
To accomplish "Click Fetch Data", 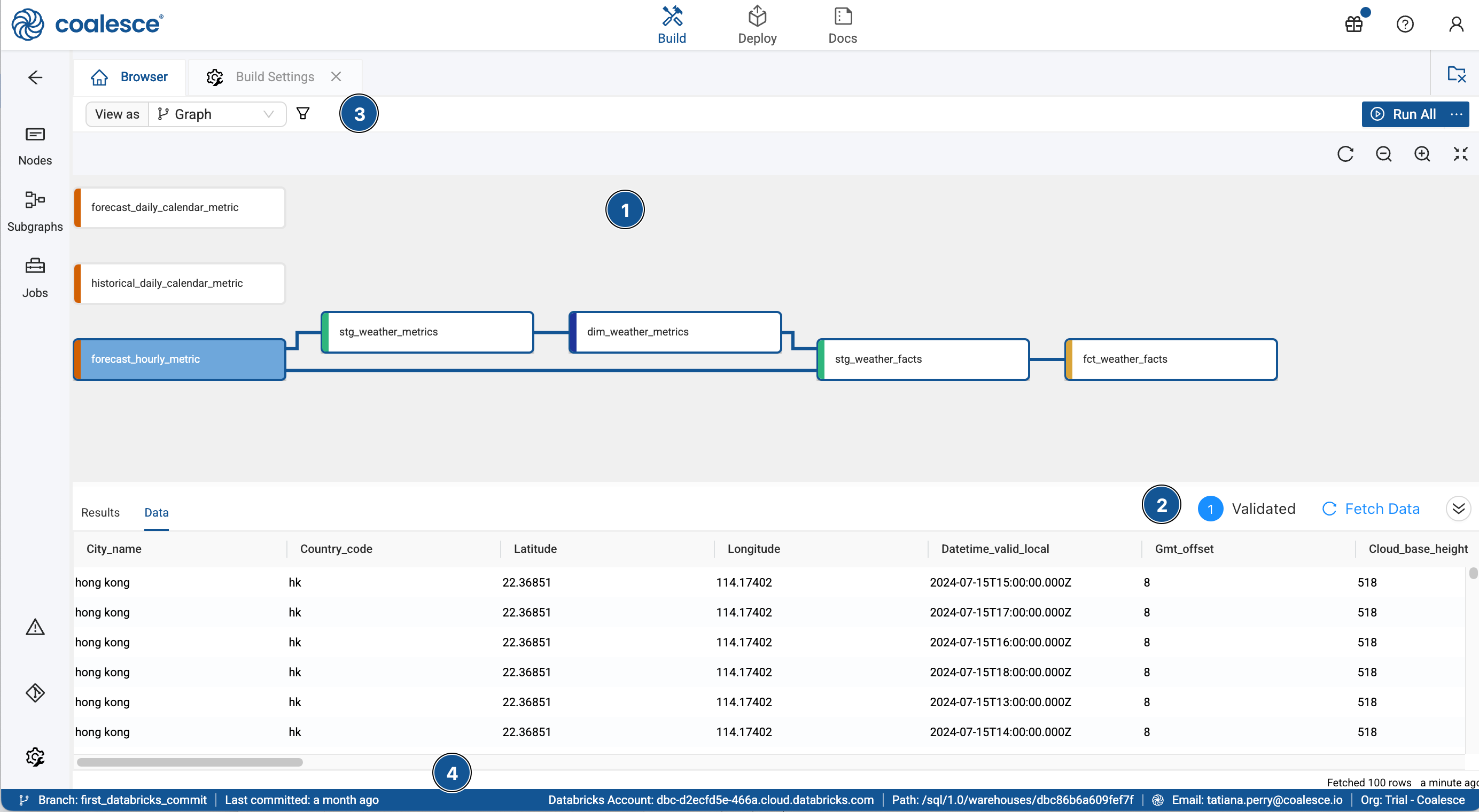I will (x=1371, y=509).
